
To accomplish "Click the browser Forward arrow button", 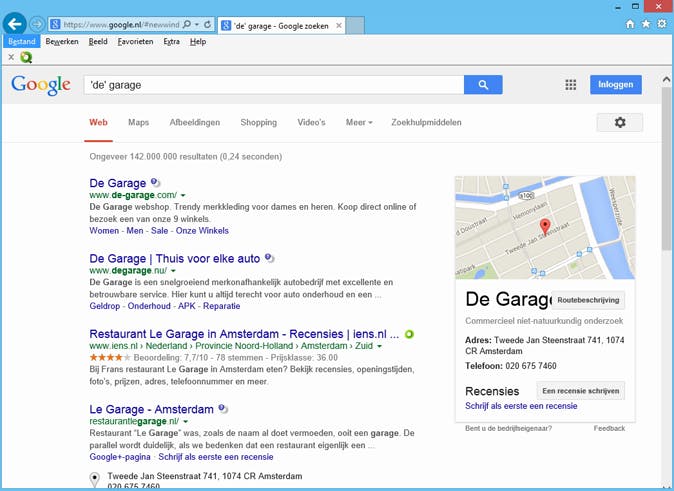I will pyautogui.click(x=37, y=24).
